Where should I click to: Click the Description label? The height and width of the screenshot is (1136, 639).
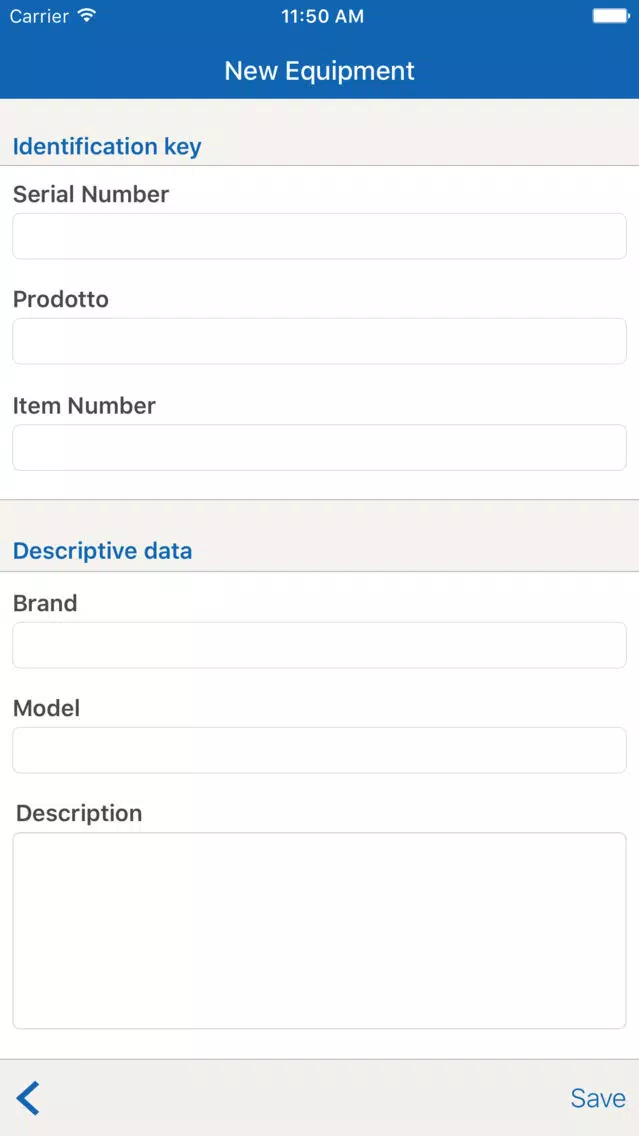click(79, 814)
